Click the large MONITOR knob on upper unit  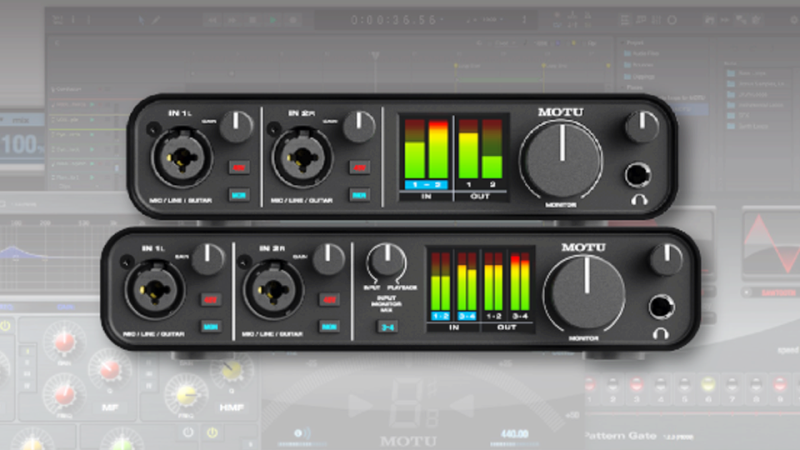(x=561, y=160)
